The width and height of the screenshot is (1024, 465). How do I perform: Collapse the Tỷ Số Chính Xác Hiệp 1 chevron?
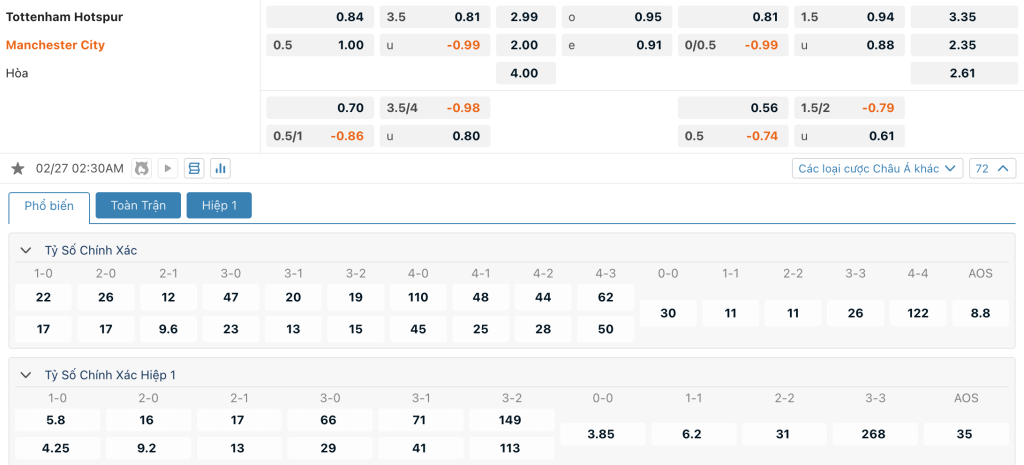coord(26,375)
